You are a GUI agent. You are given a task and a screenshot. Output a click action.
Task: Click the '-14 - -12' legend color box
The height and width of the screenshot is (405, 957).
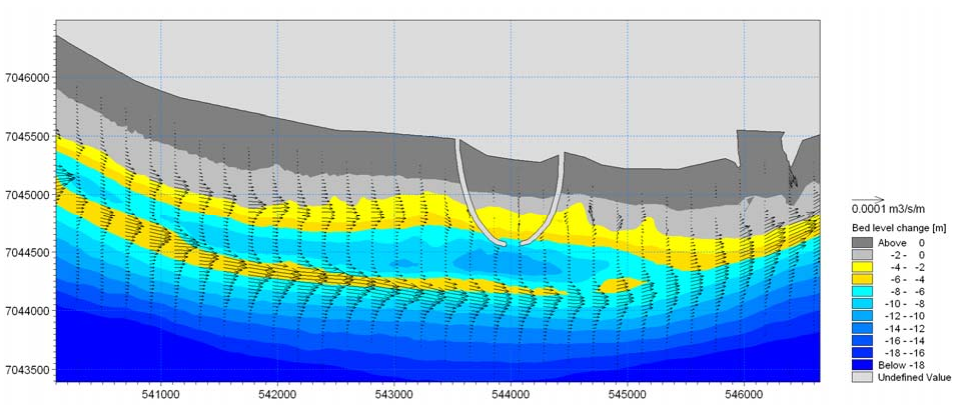862,328
